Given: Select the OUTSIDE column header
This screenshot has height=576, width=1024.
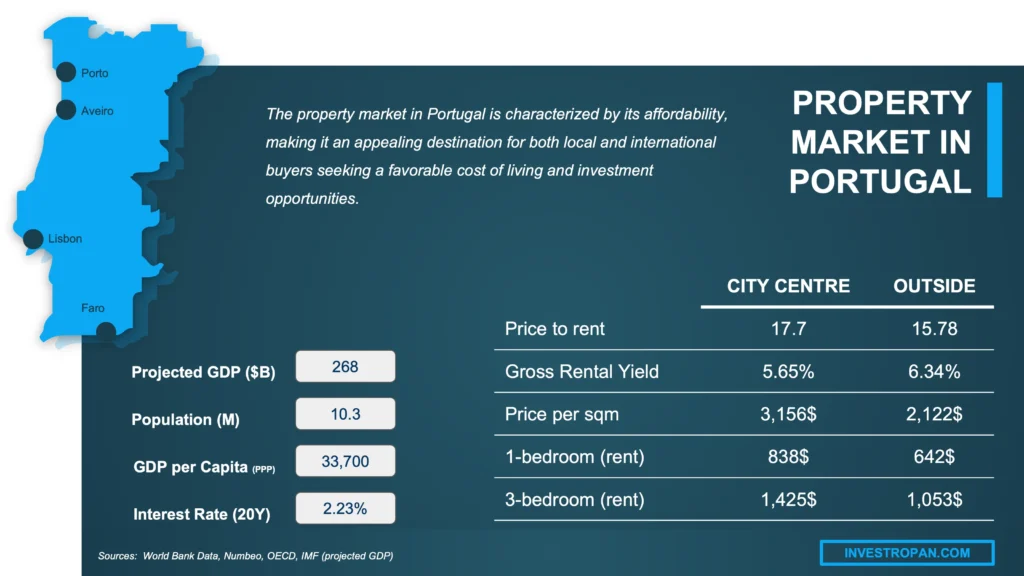Looking at the screenshot, I should coord(934,286).
